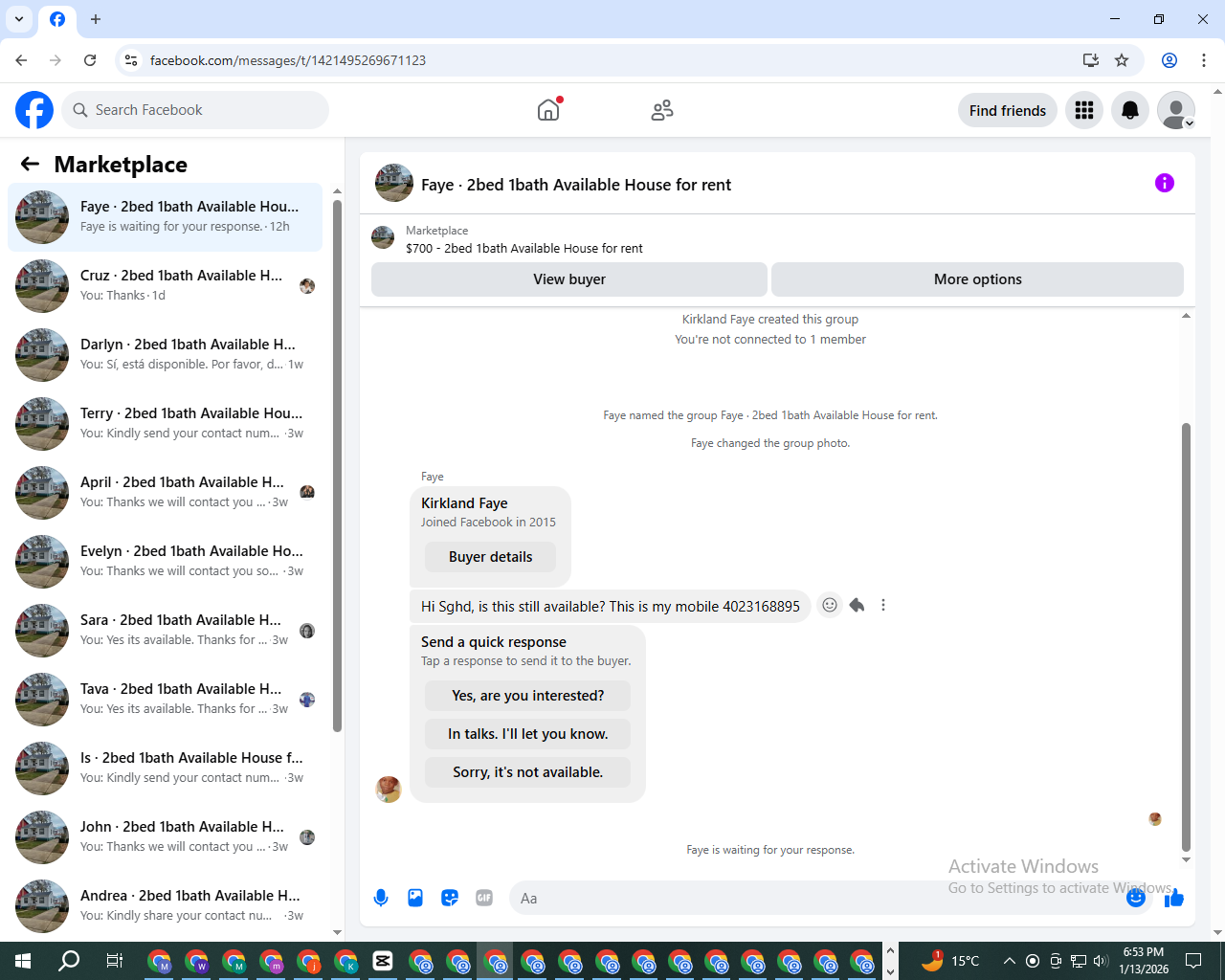
Task: Open the Menu grid icon
Action: coord(1084,110)
